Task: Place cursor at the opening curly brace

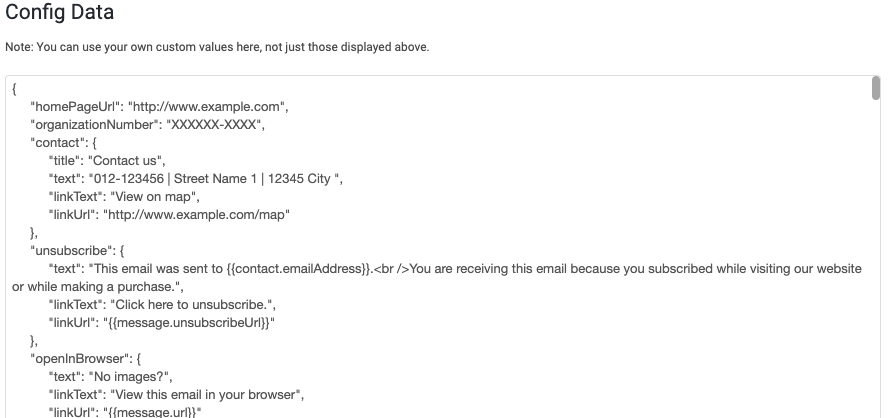Action: tap(14, 89)
